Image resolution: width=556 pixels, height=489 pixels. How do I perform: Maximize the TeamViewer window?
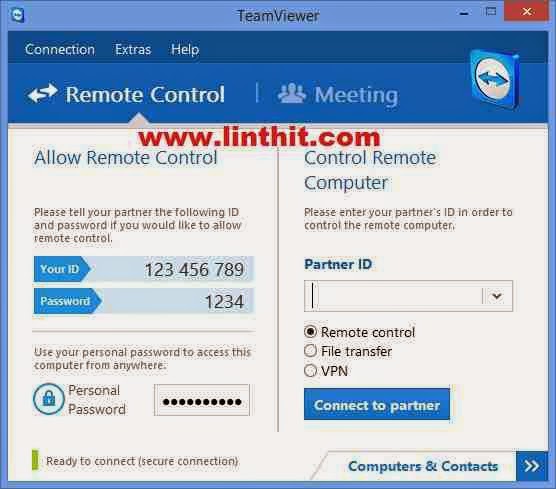[x=490, y=12]
